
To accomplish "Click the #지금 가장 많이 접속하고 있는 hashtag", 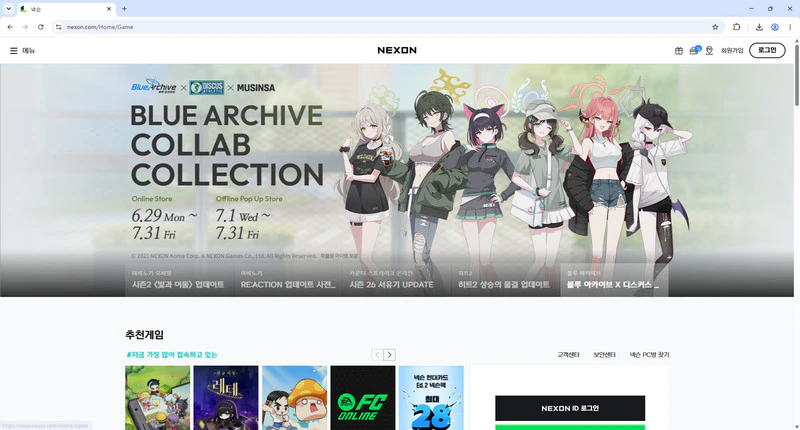I will (x=172, y=355).
